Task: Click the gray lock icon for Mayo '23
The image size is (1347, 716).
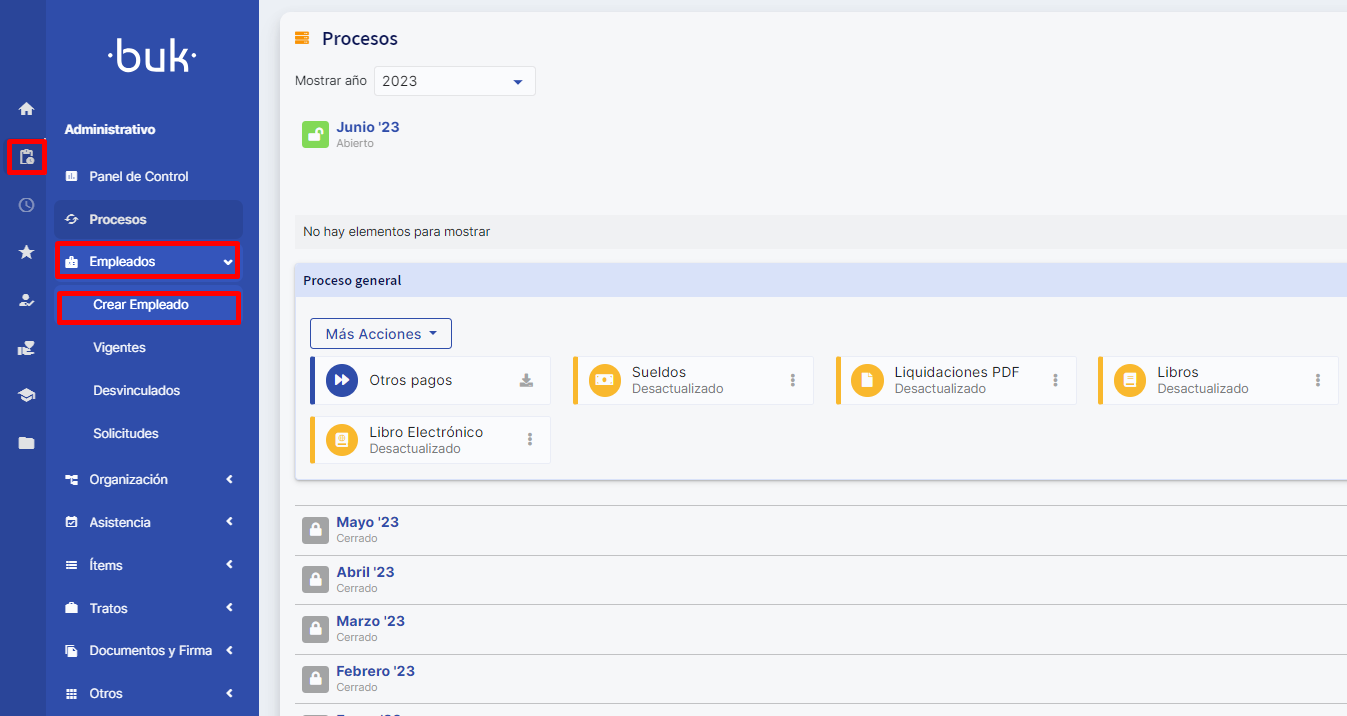Action: click(315, 530)
